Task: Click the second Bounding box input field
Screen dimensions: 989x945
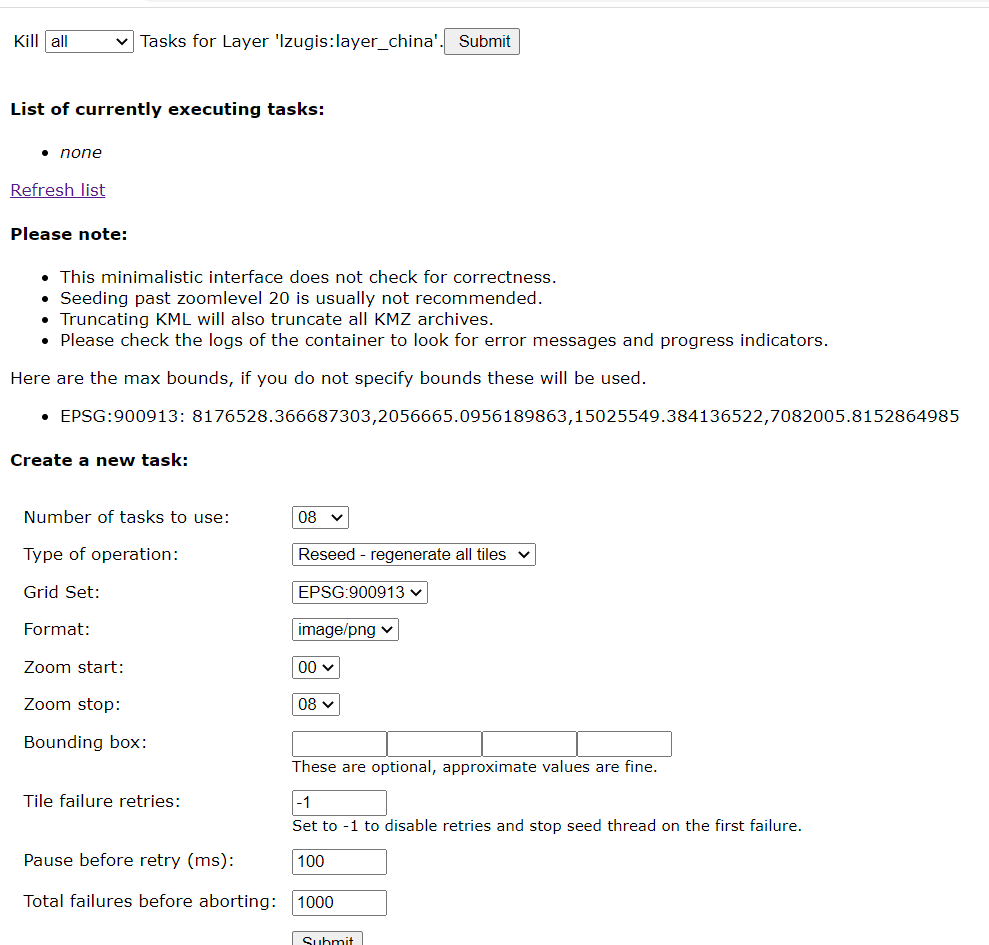Action: point(433,743)
